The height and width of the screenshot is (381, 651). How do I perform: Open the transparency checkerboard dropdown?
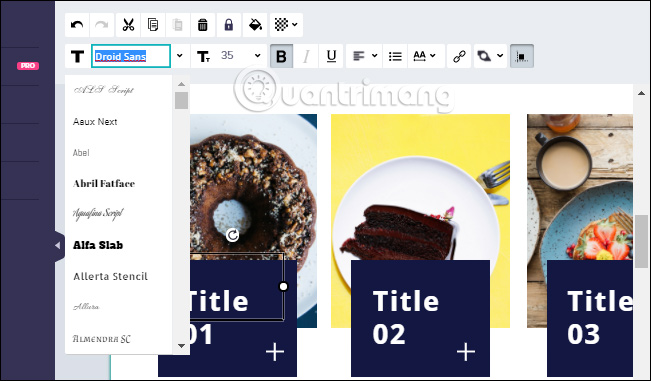click(x=286, y=25)
